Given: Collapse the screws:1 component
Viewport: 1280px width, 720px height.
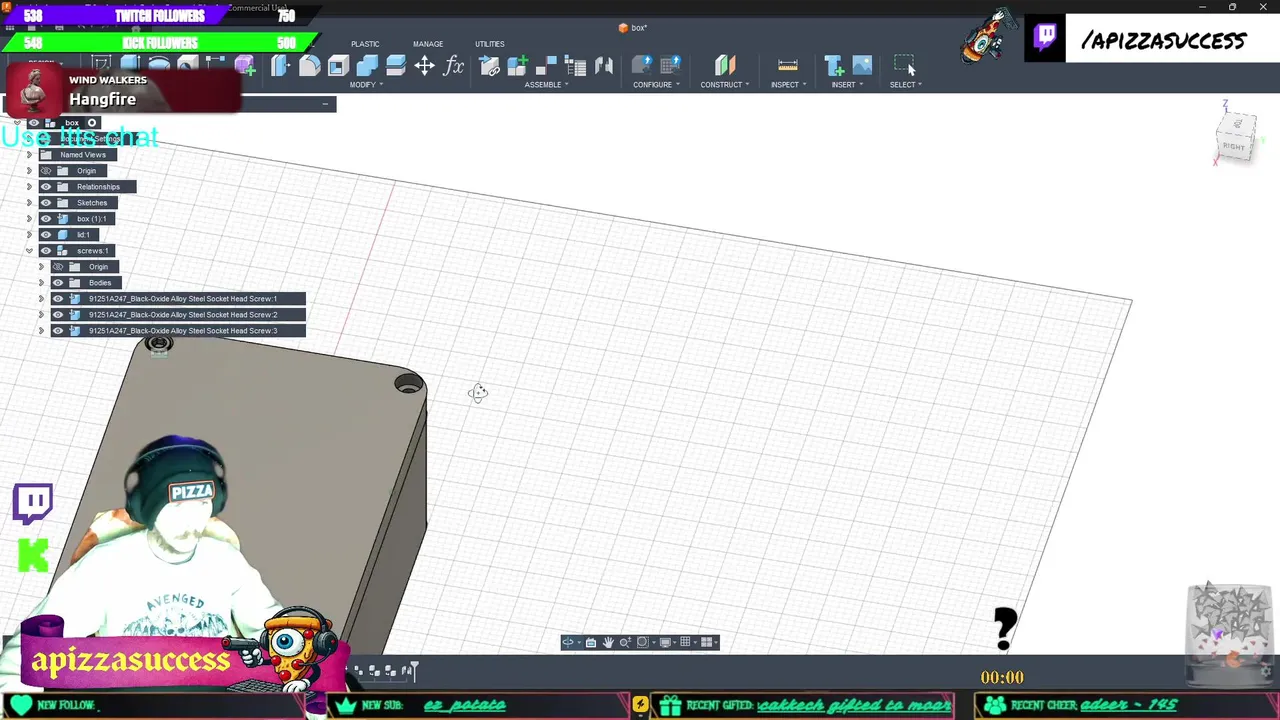Looking at the screenshot, I should coord(29,251).
